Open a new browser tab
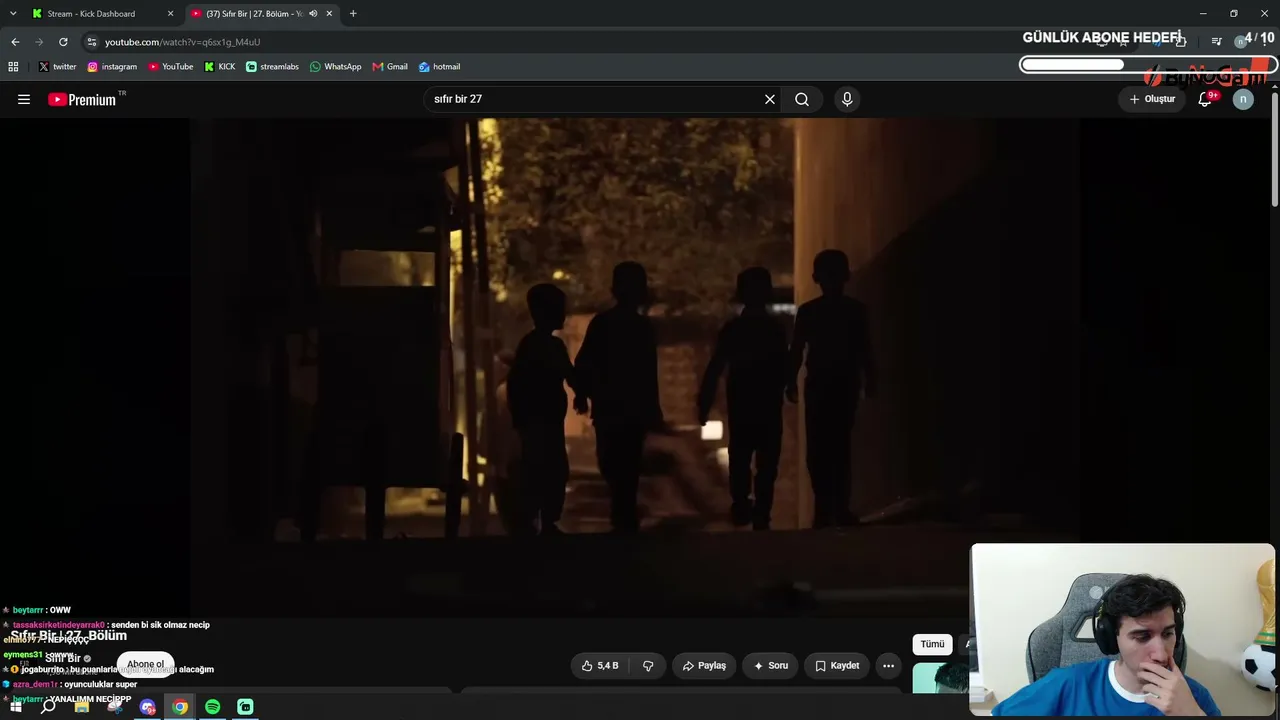This screenshot has width=1280, height=720. (353, 14)
